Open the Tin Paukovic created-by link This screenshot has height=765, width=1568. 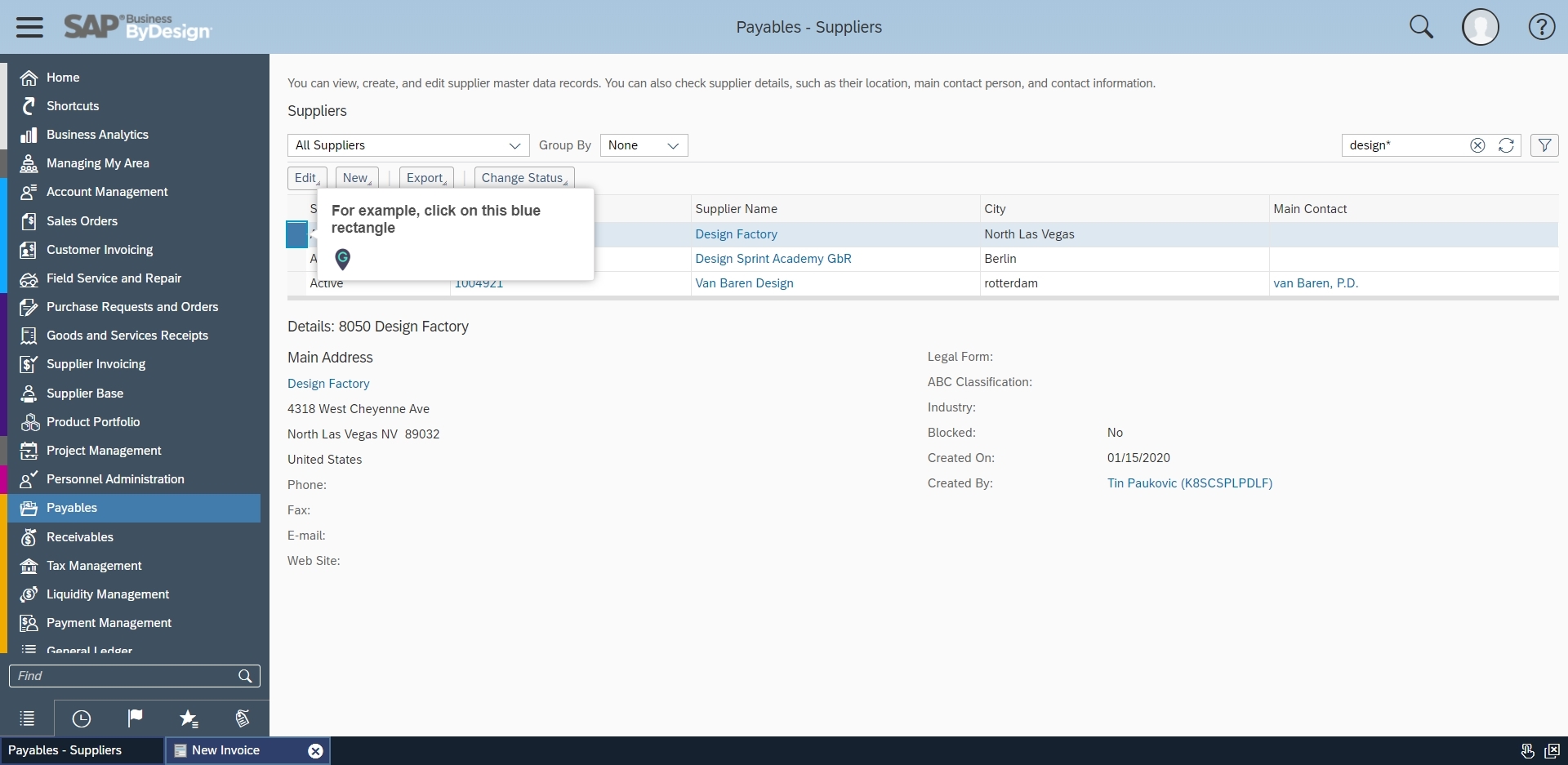point(1190,483)
